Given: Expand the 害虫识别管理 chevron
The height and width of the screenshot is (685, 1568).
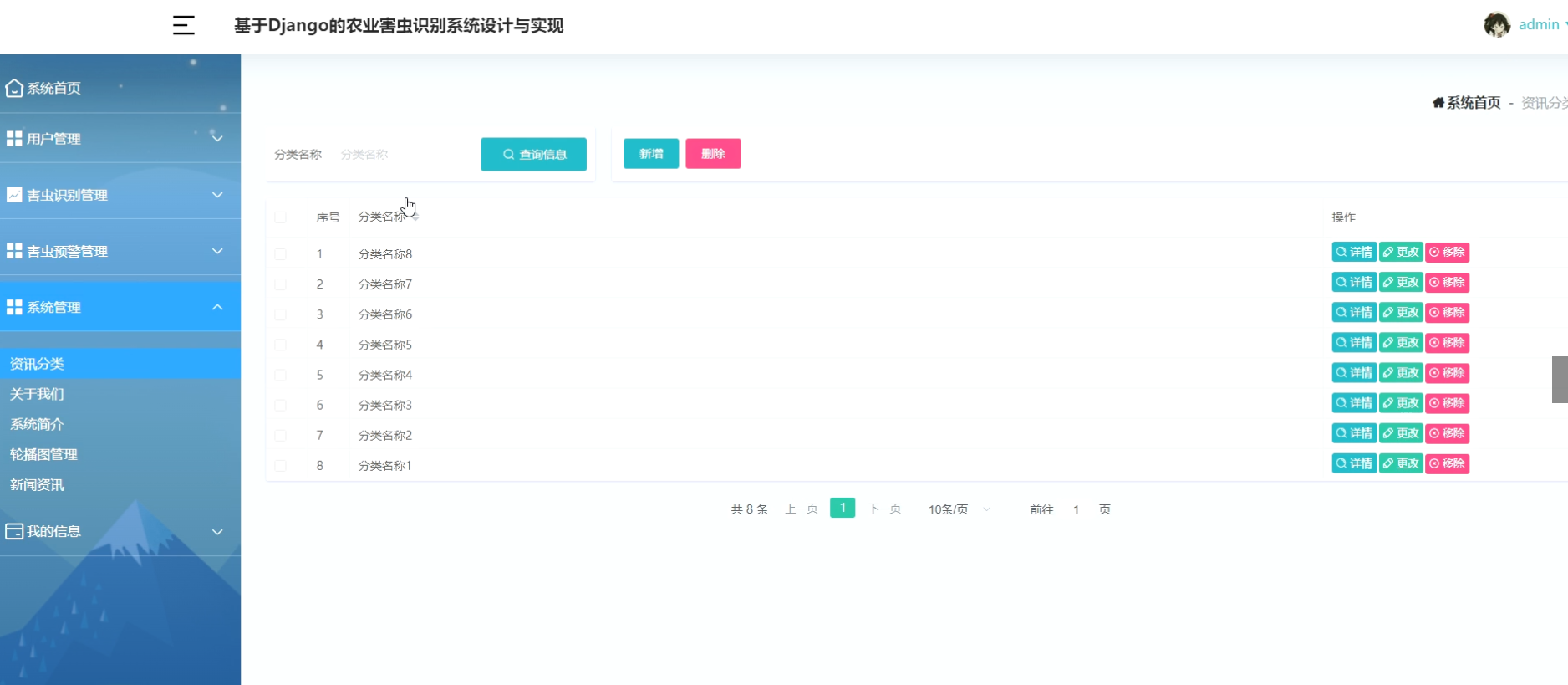Looking at the screenshot, I should tap(217, 195).
